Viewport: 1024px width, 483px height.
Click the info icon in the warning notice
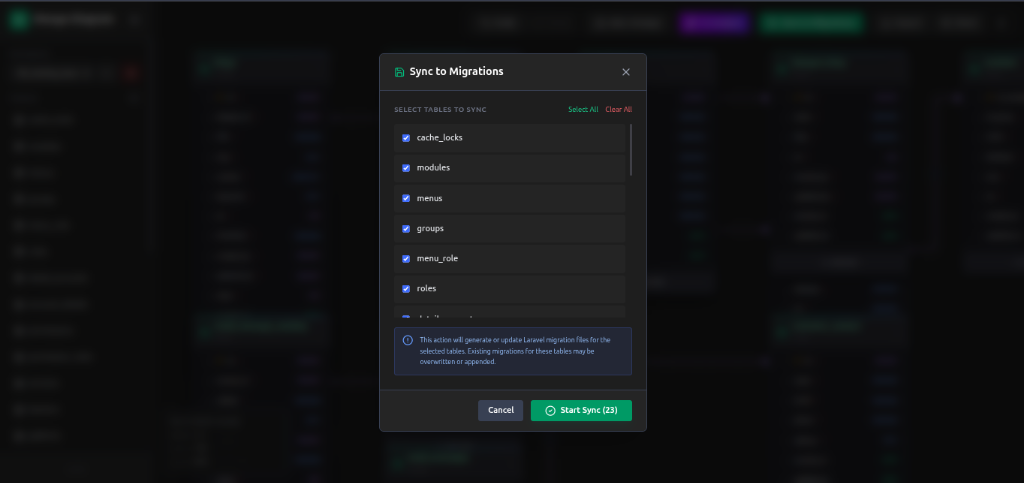tap(407, 340)
